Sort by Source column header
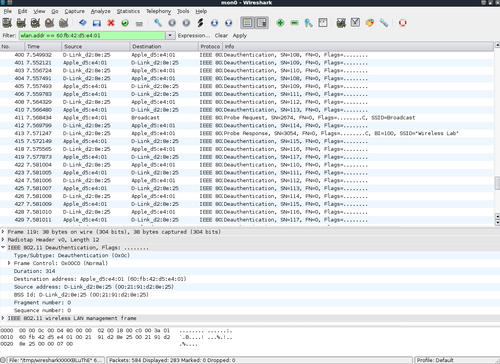This screenshot has height=364, width=500. [96, 46]
